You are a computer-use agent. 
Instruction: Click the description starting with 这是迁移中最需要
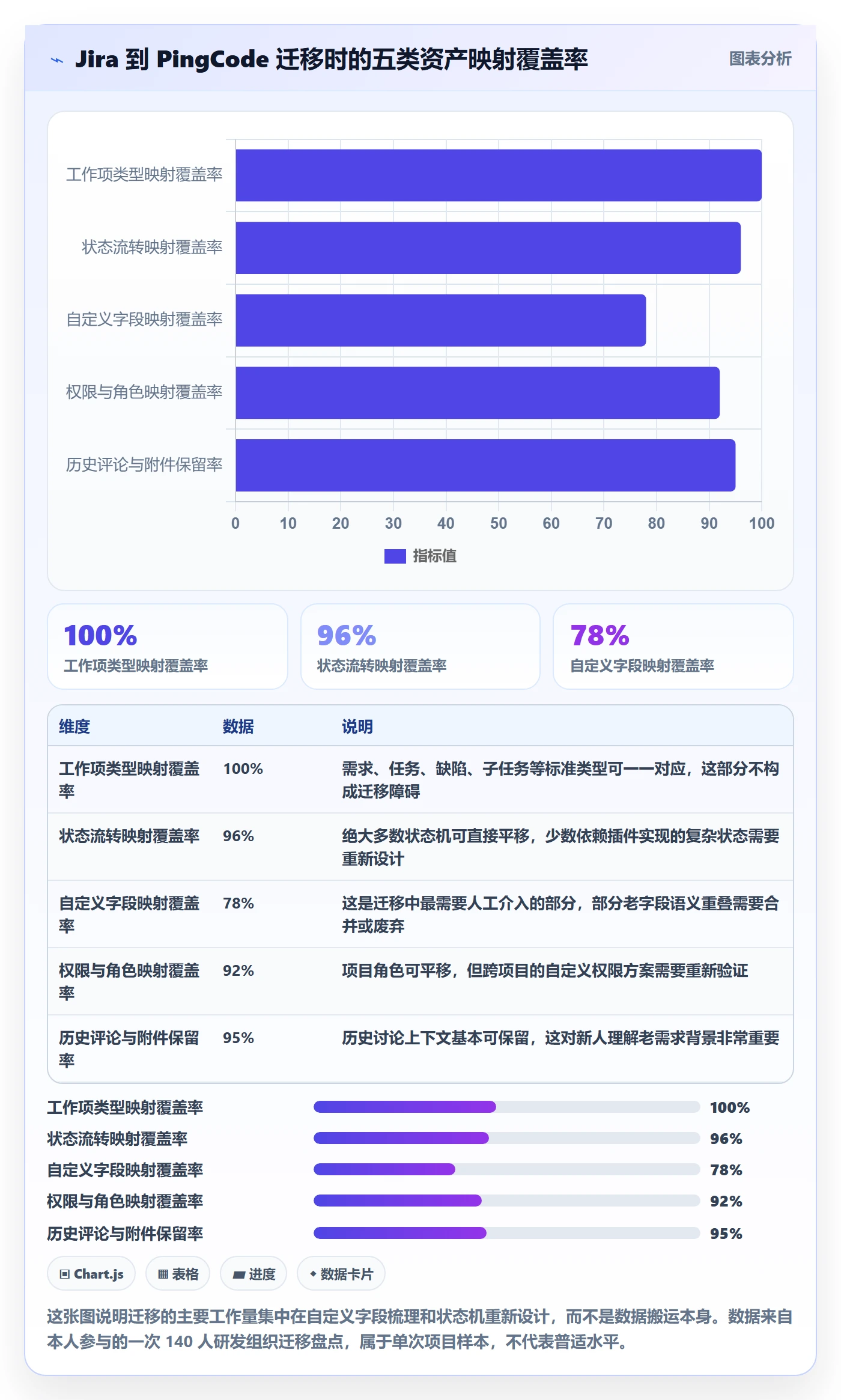pyautogui.click(x=560, y=915)
